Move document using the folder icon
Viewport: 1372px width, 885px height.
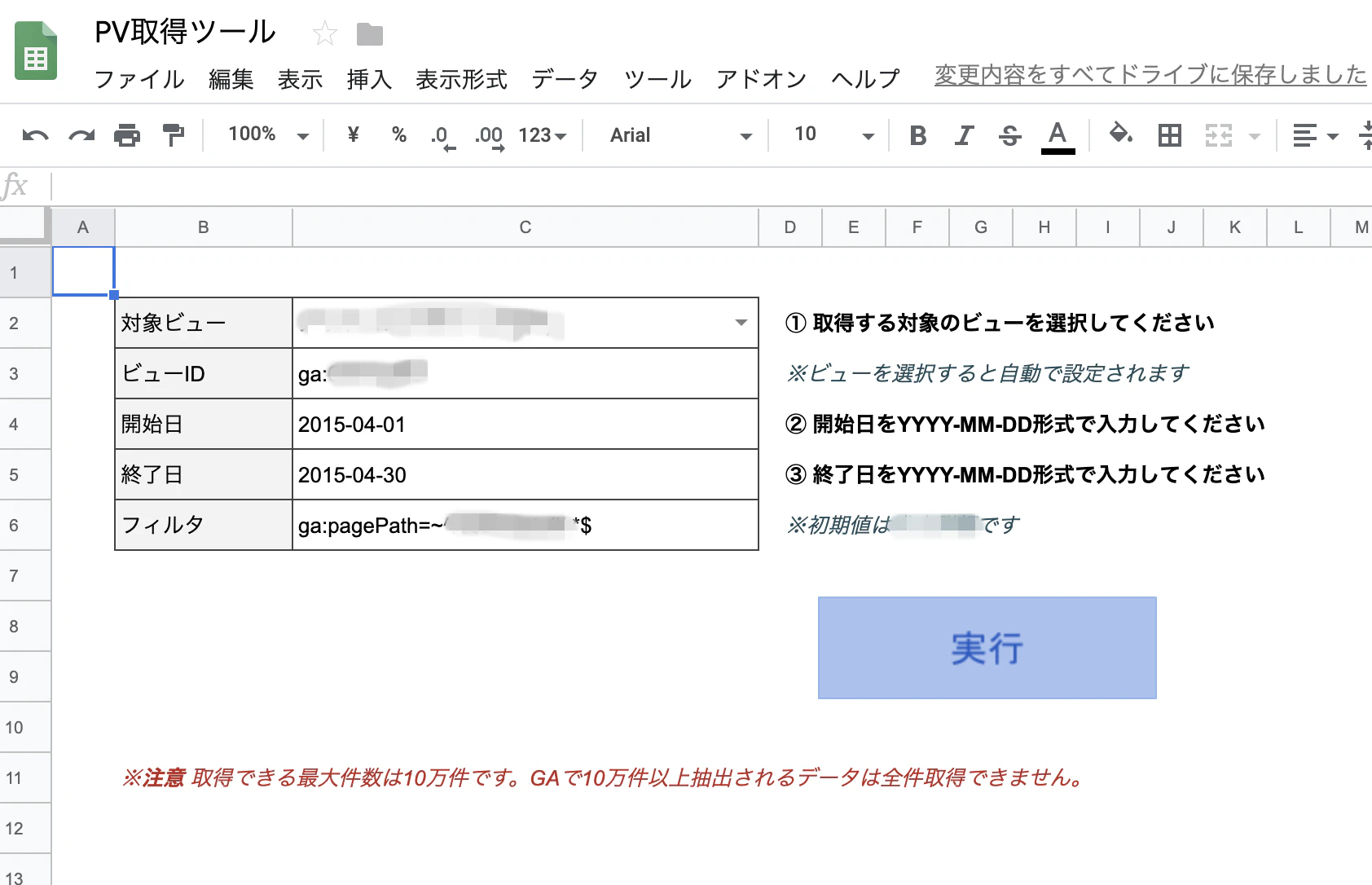click(x=370, y=34)
